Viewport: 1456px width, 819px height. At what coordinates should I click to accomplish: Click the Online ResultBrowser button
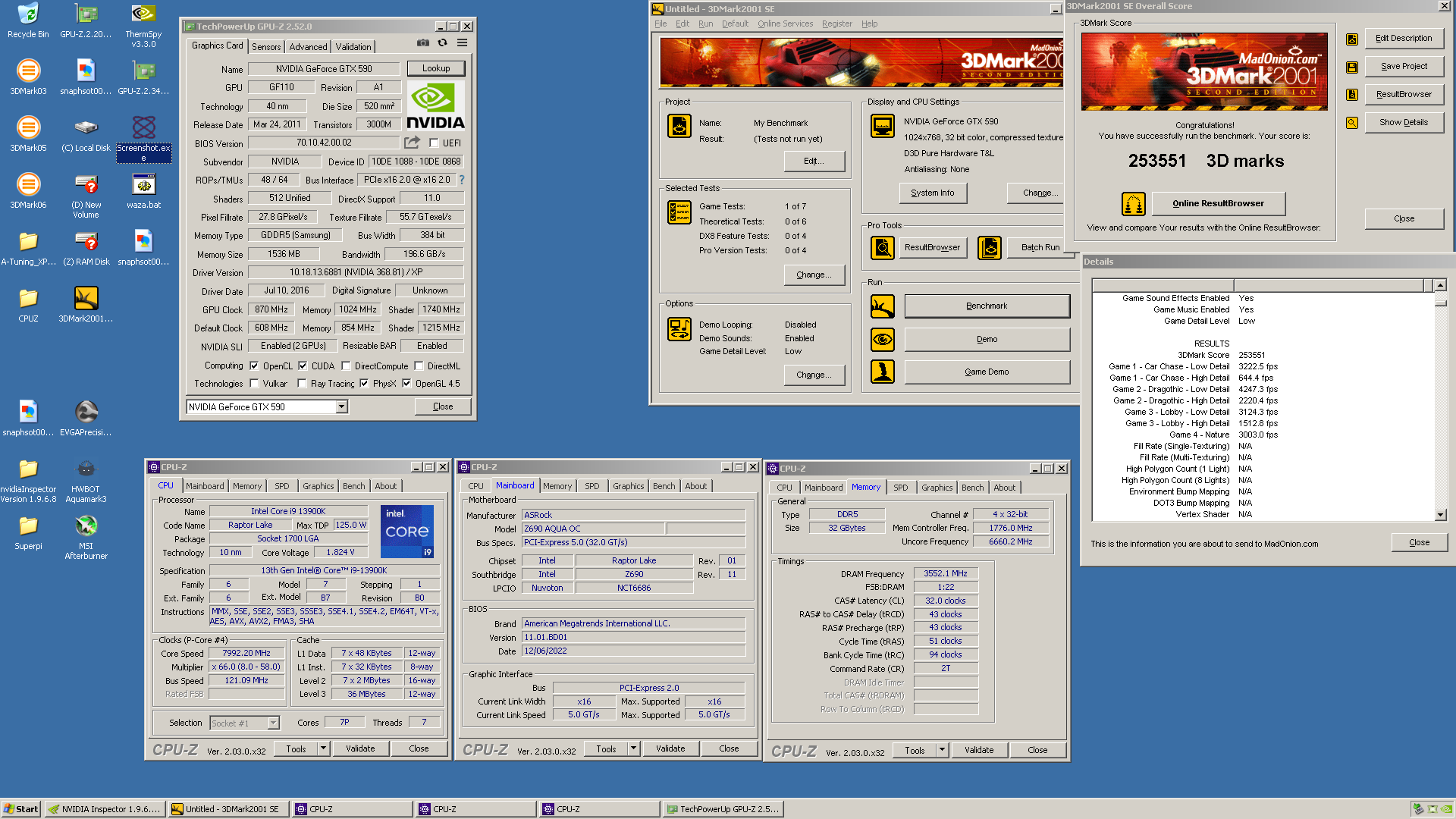tap(1218, 203)
